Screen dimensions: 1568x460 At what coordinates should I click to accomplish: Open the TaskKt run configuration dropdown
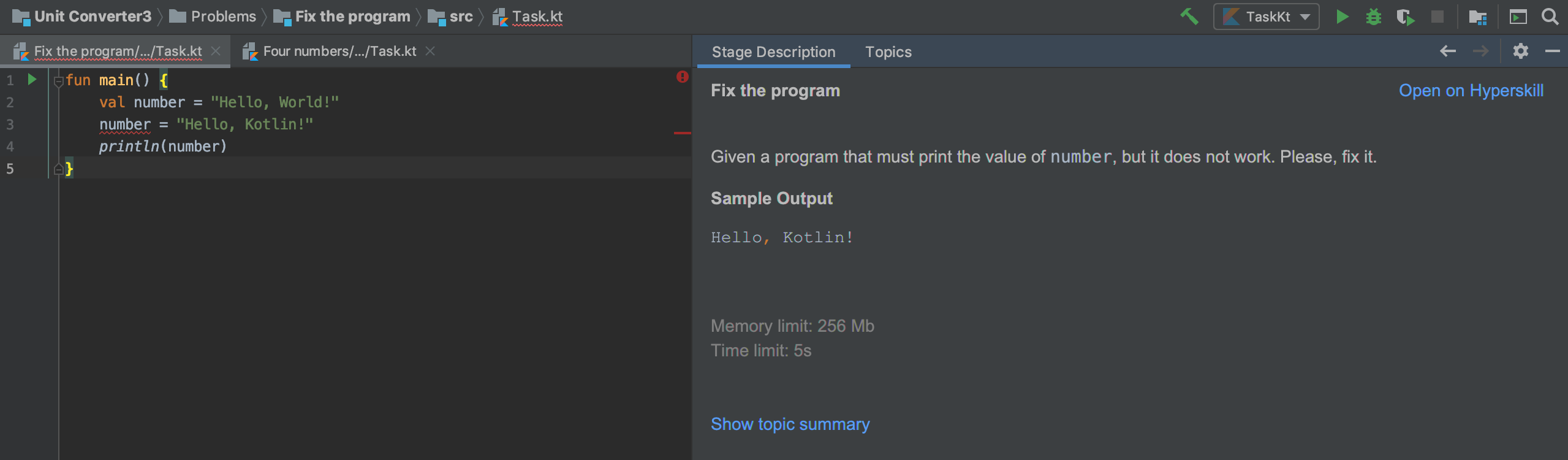point(1266,17)
